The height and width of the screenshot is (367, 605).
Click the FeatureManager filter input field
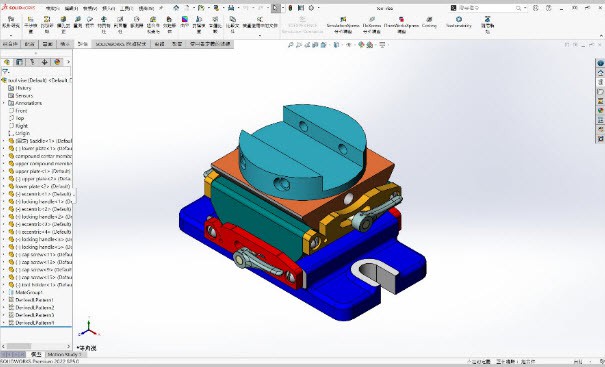pyautogui.click(x=40, y=71)
